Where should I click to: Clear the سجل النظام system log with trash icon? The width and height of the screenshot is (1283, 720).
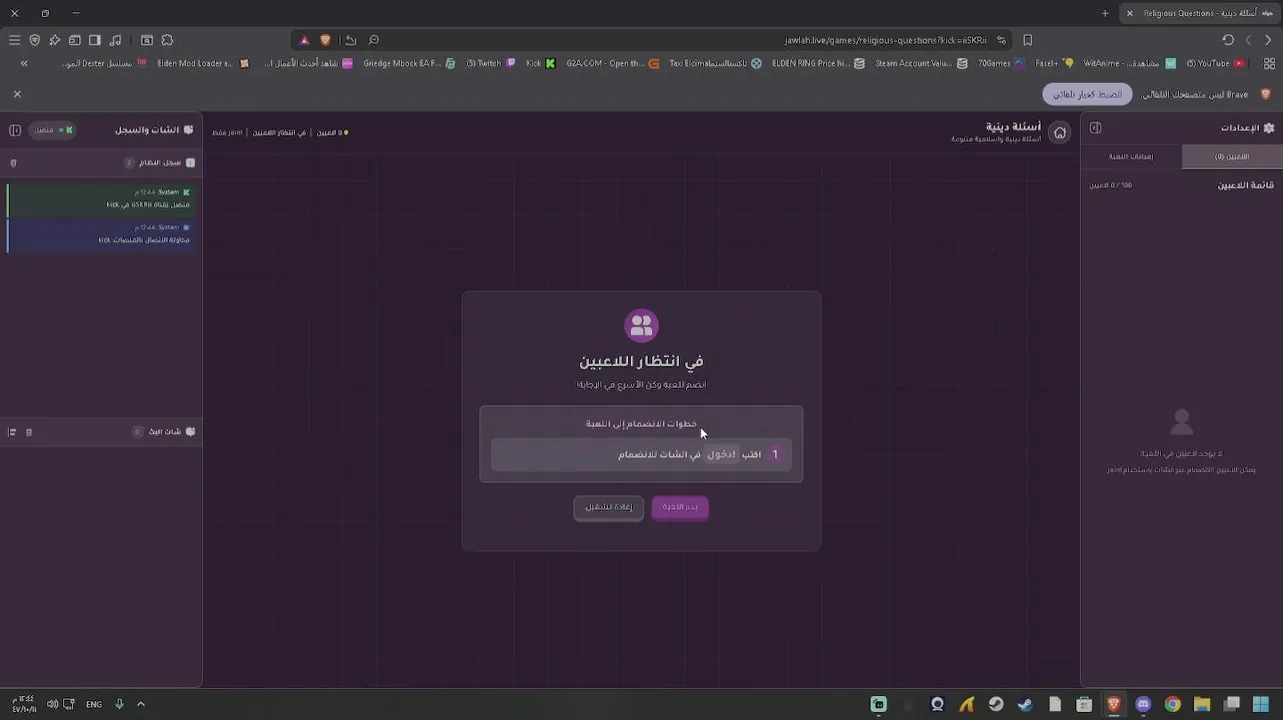13,162
